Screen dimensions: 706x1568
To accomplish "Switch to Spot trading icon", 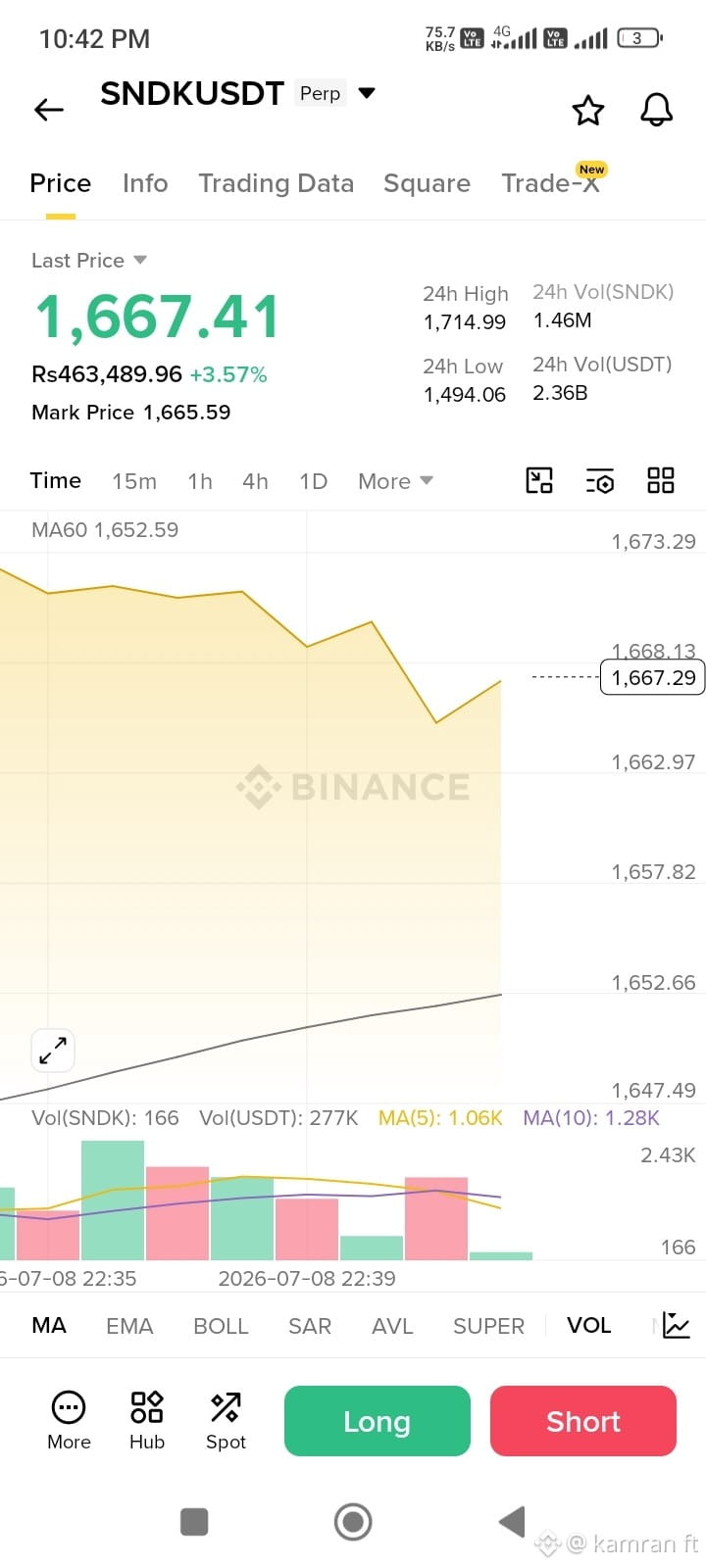I will tap(226, 1421).
